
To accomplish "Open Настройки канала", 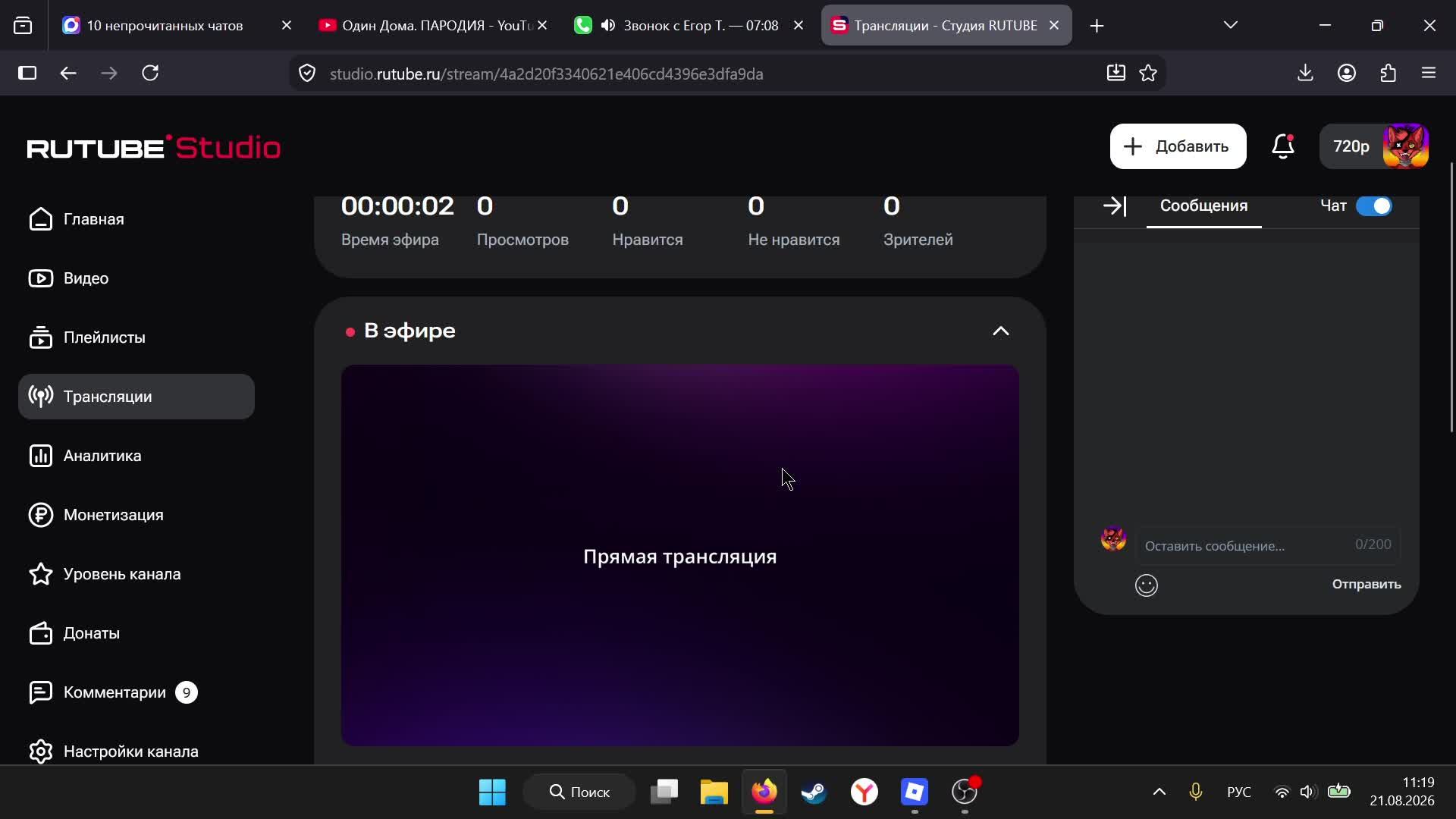I will (x=136, y=752).
